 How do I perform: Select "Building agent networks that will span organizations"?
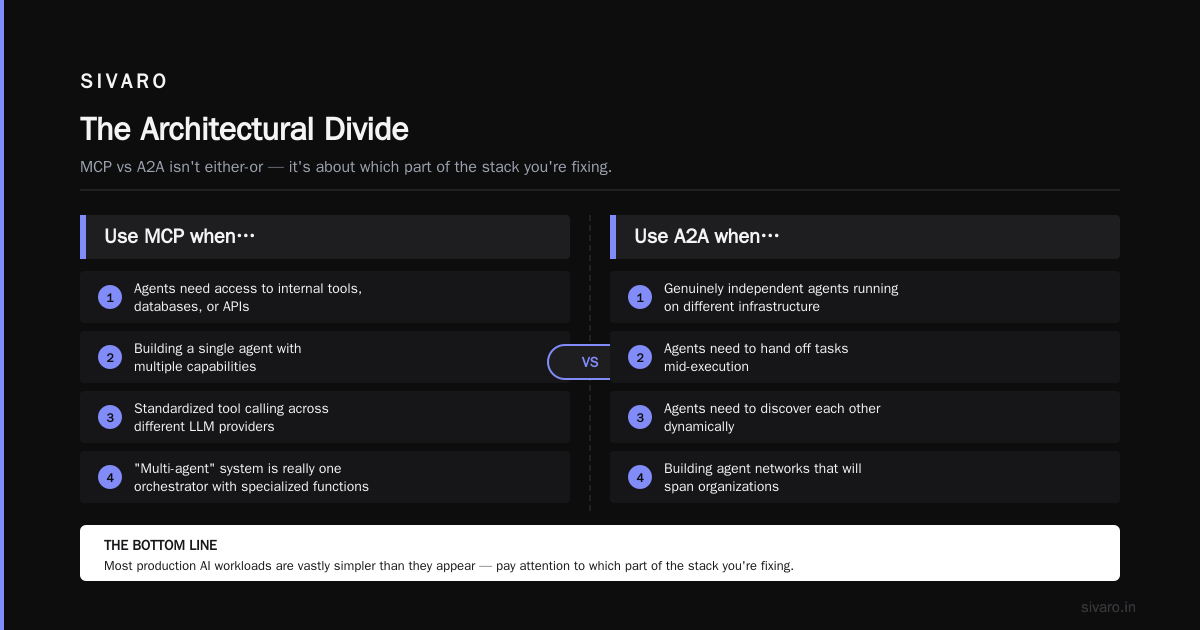763,477
